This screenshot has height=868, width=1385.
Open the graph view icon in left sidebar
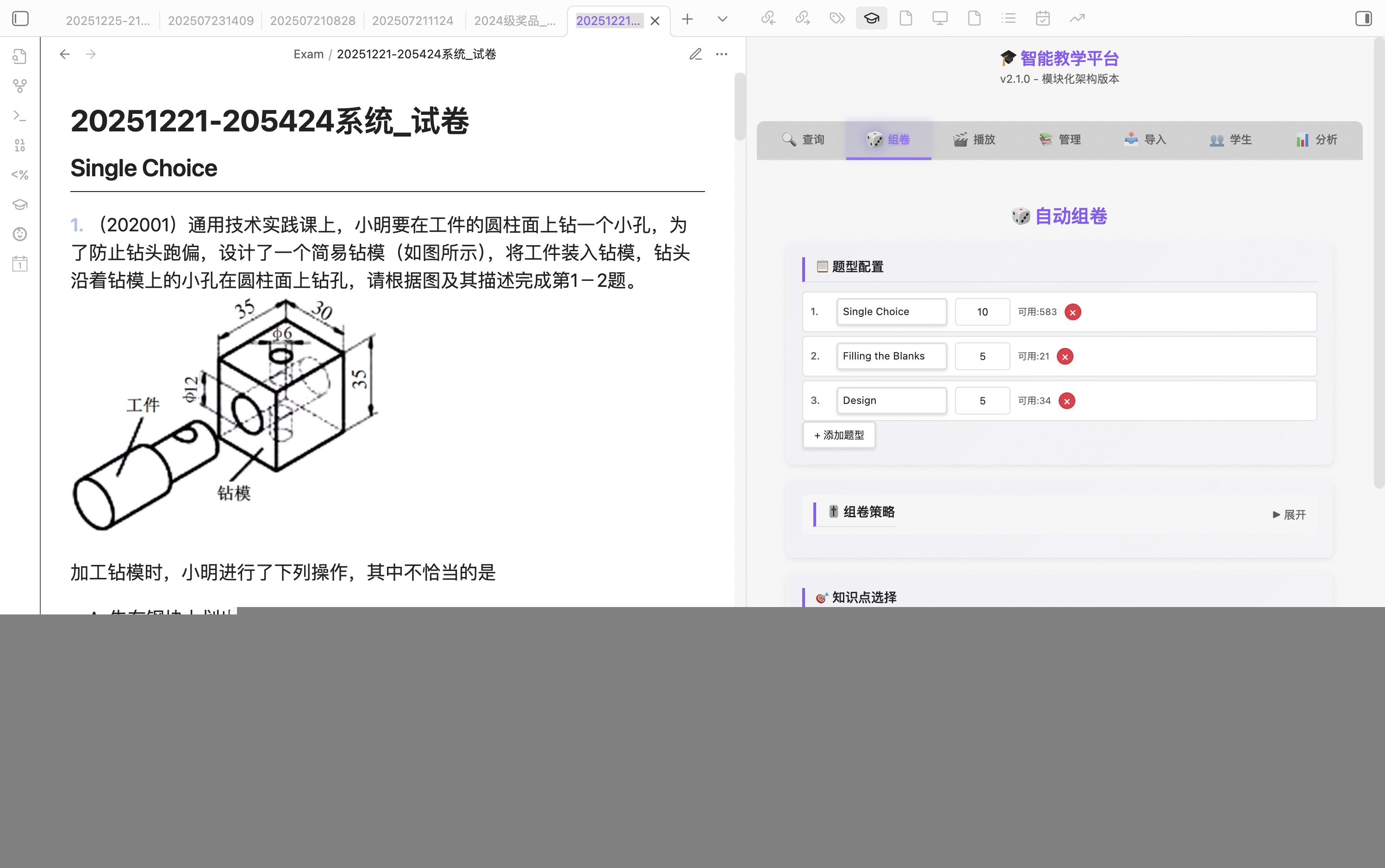pyautogui.click(x=19, y=86)
